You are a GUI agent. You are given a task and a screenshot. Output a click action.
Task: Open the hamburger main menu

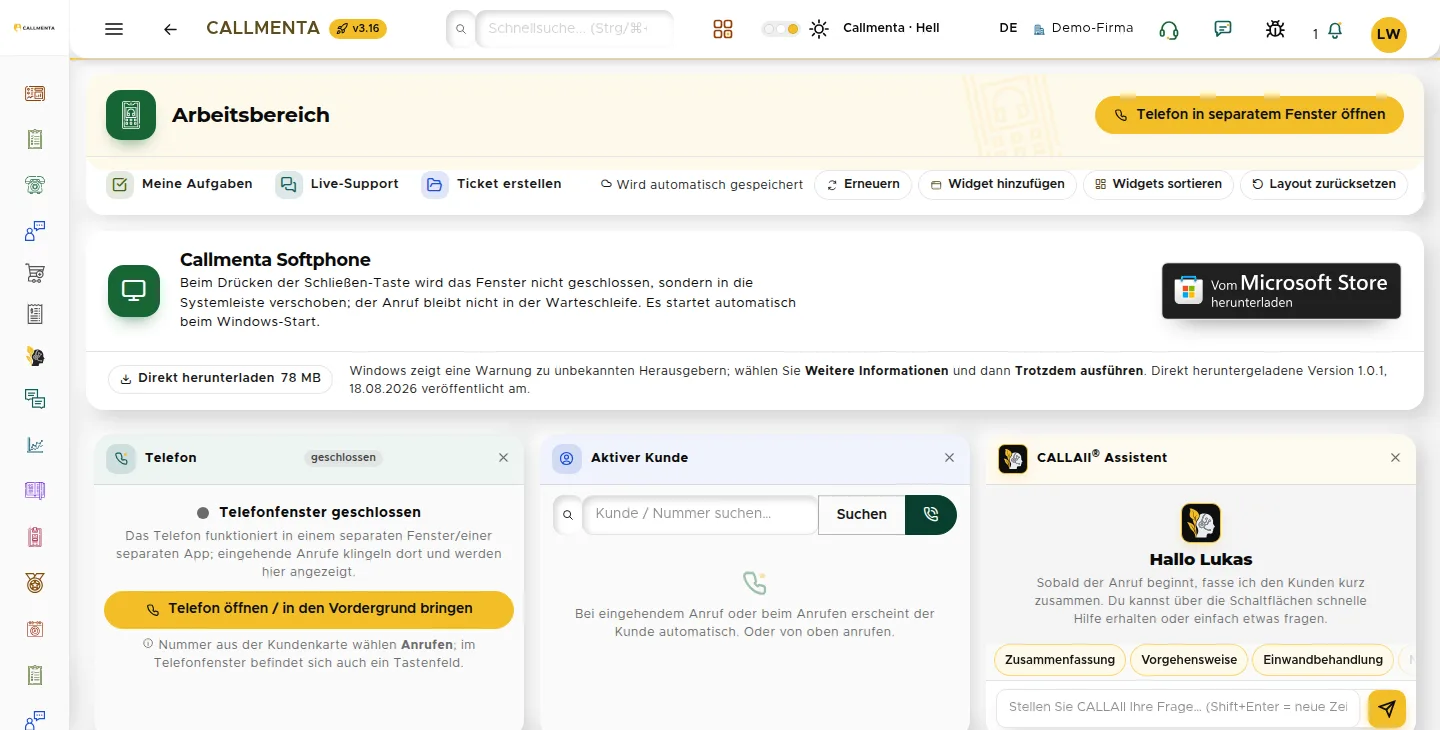(114, 29)
